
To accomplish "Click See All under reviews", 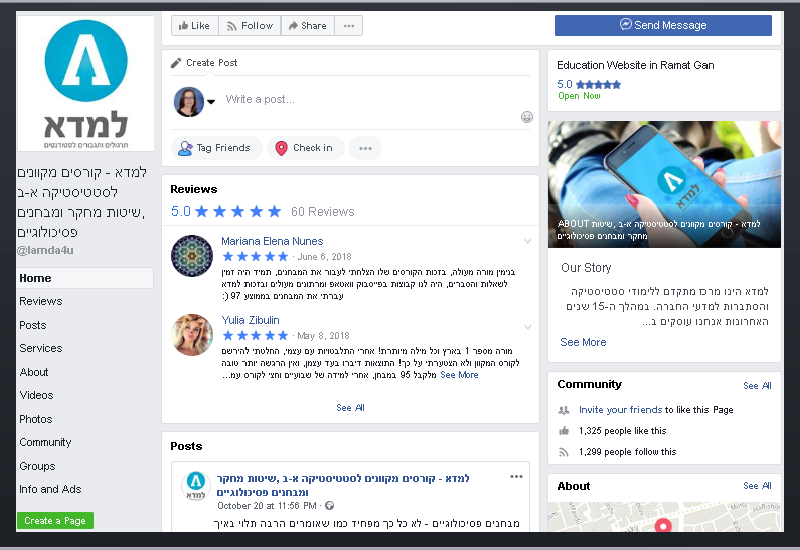I will (350, 408).
